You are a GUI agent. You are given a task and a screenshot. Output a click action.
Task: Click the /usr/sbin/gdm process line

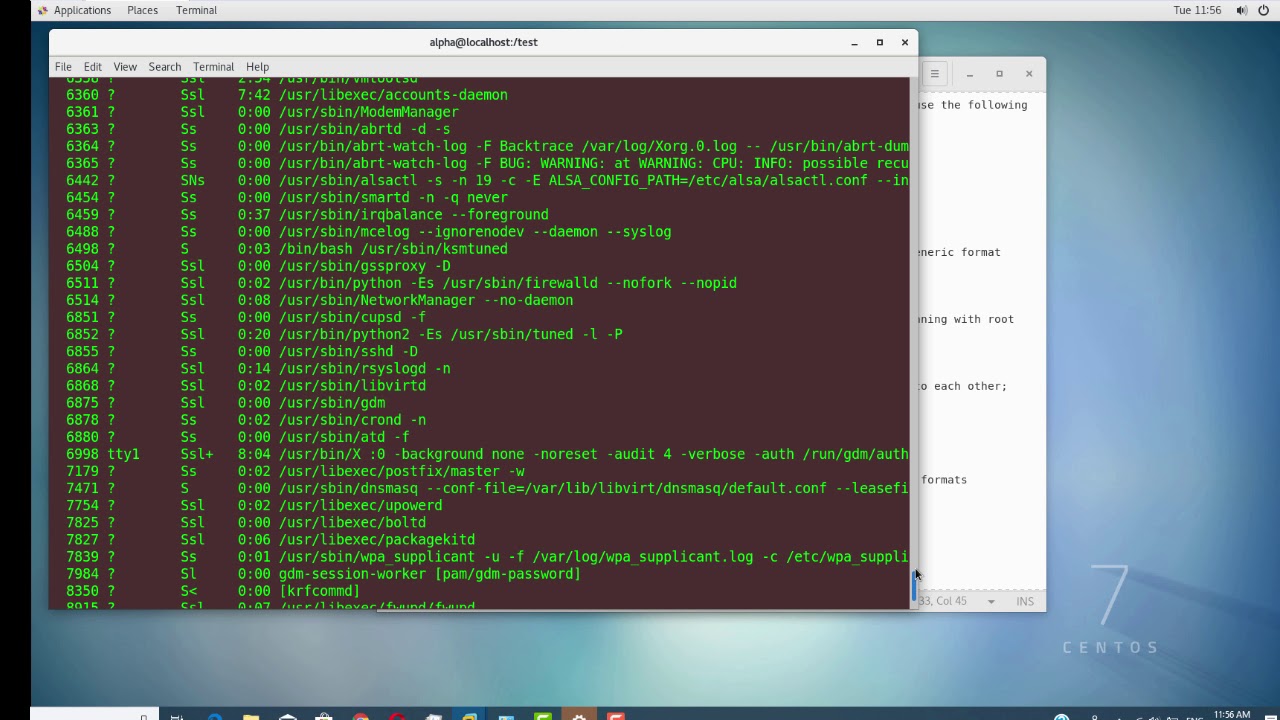pos(226,403)
